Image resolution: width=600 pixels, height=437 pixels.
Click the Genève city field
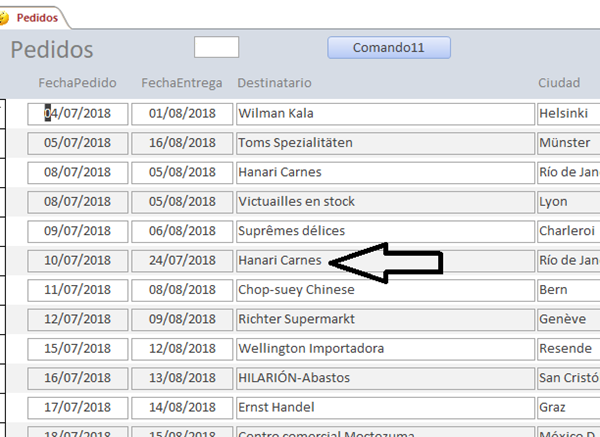569,320
